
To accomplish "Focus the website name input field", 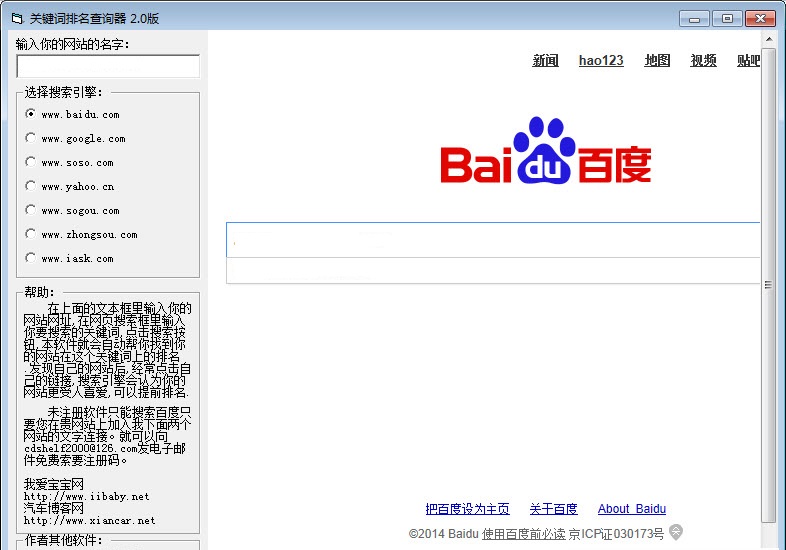I will click(x=108, y=66).
